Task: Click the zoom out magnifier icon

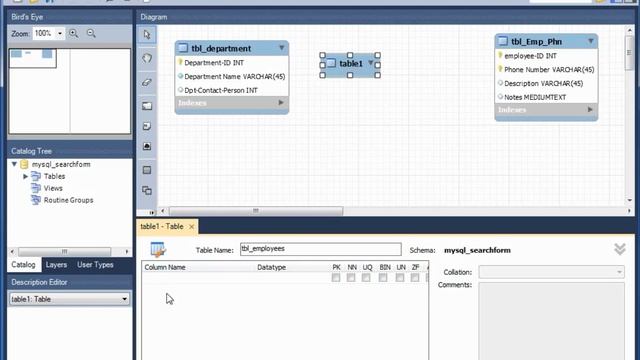Action: (x=91, y=33)
